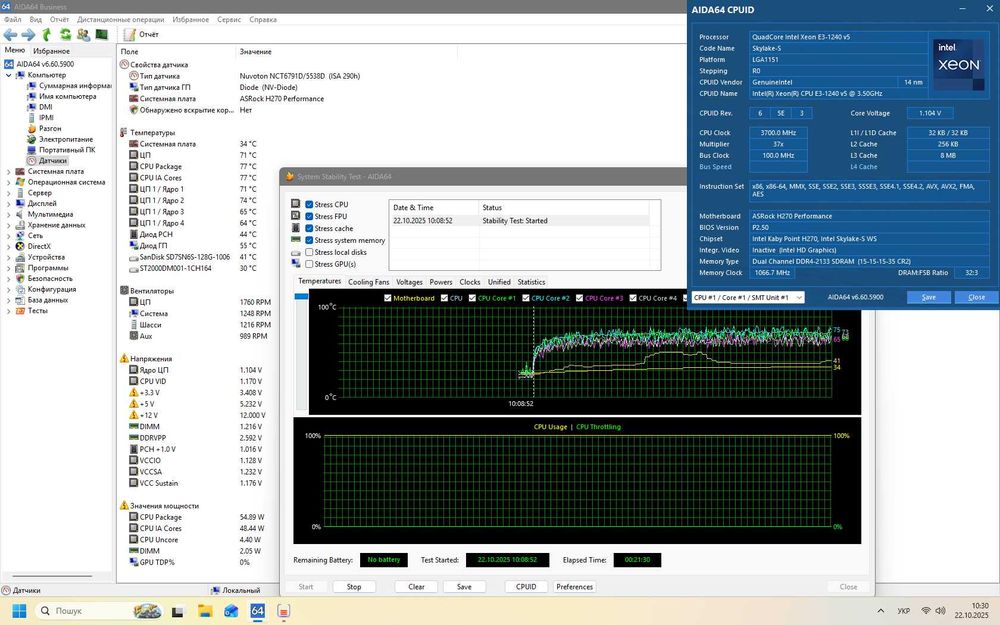1000x625 pixels.
Task: Open Справка menu
Action: click(263, 19)
